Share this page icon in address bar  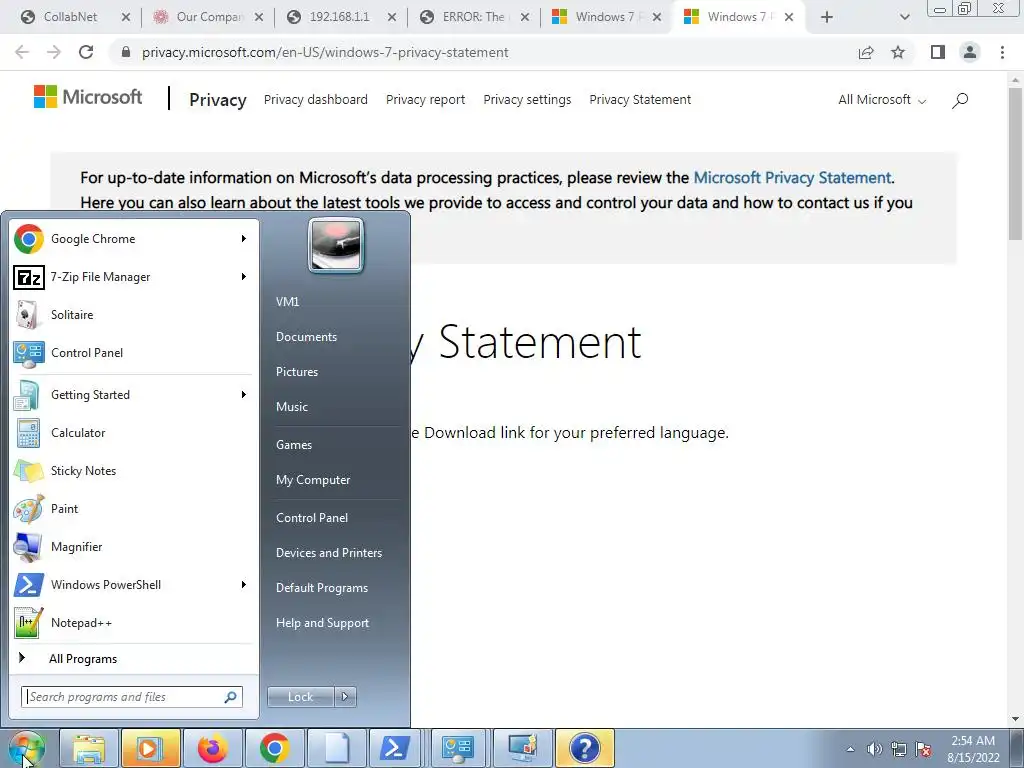(866, 52)
